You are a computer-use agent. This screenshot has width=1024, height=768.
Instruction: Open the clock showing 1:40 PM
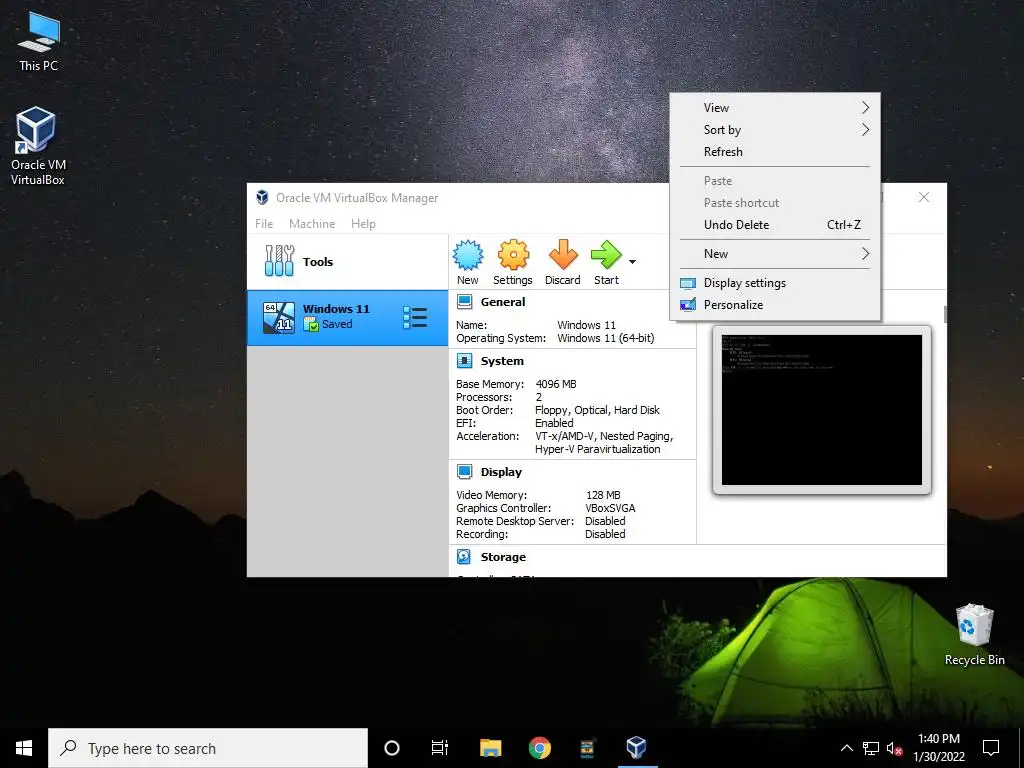pos(938,748)
